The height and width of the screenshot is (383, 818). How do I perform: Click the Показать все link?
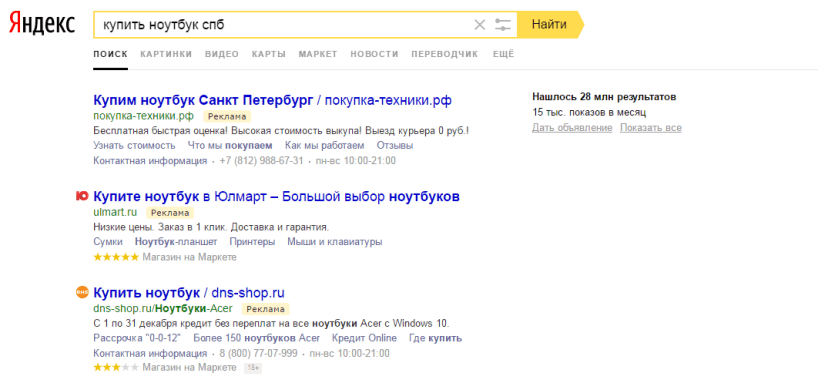pos(651,128)
